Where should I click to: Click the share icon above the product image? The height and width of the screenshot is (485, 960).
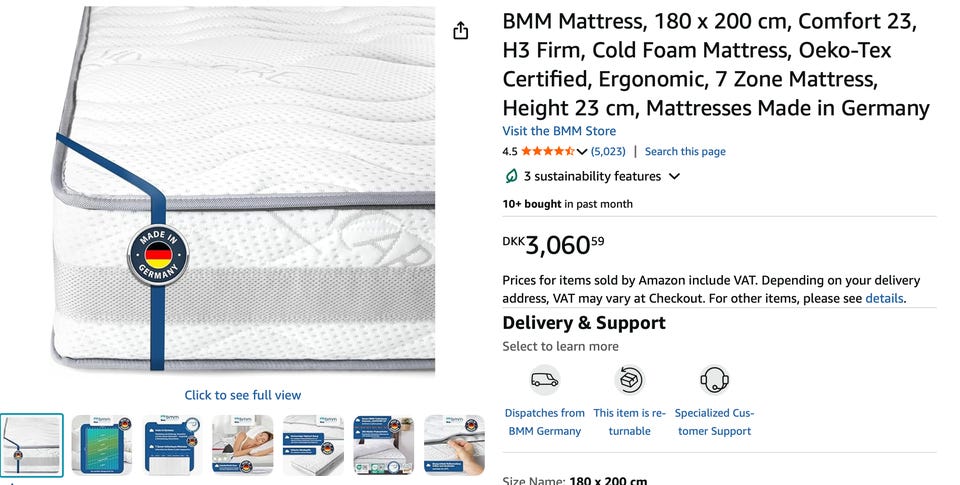point(460,31)
